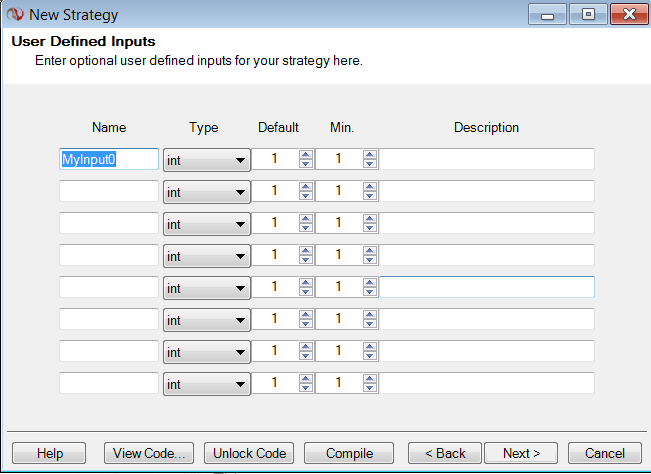The height and width of the screenshot is (474, 651).
Task: Click the NinjaTrader logo icon in title bar
Action: click(15, 15)
